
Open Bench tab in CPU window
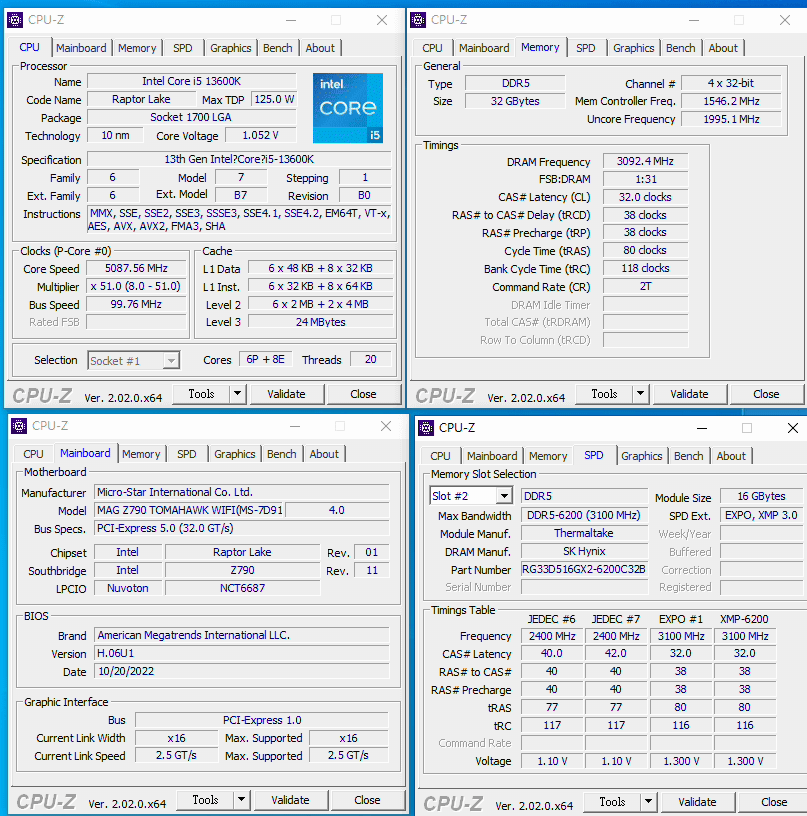click(x=278, y=48)
